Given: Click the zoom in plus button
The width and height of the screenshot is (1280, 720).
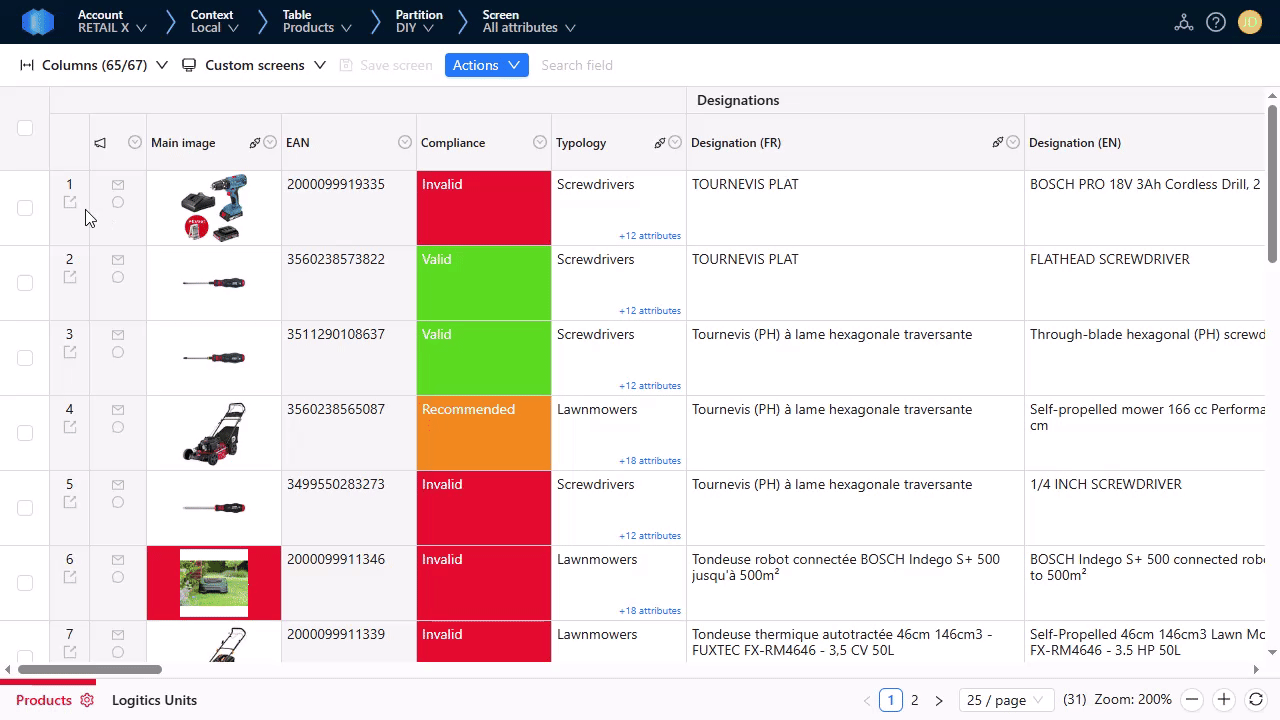Looking at the screenshot, I should click(x=1223, y=700).
